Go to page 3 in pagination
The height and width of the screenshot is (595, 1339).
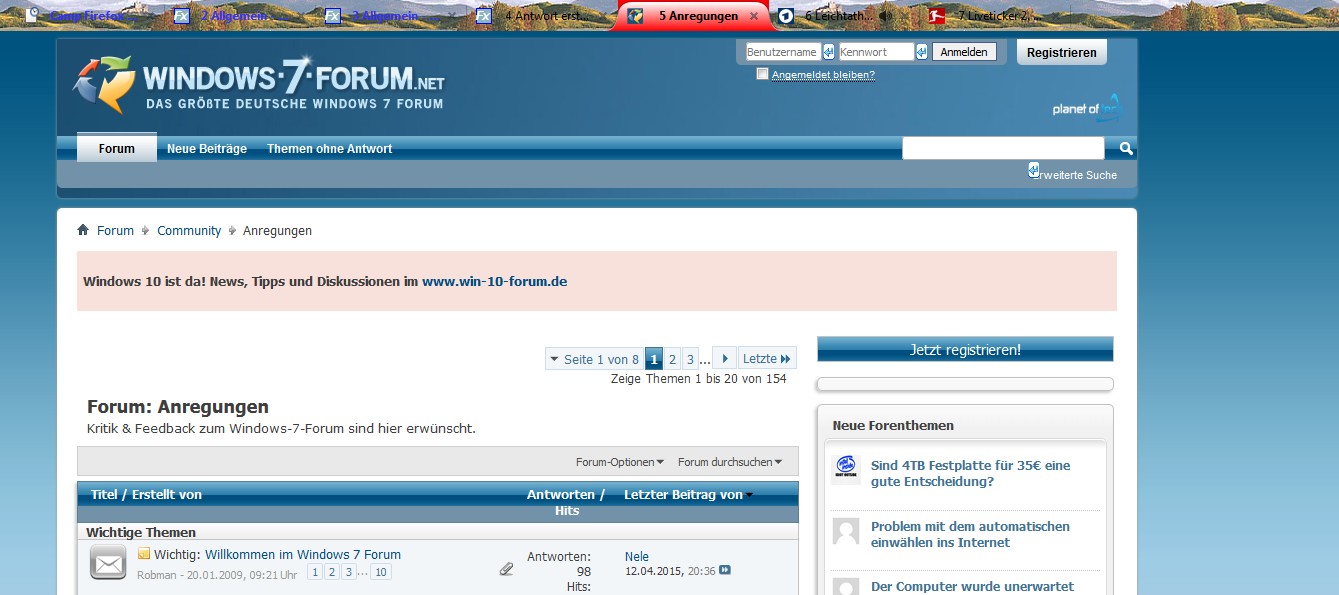[x=690, y=359]
